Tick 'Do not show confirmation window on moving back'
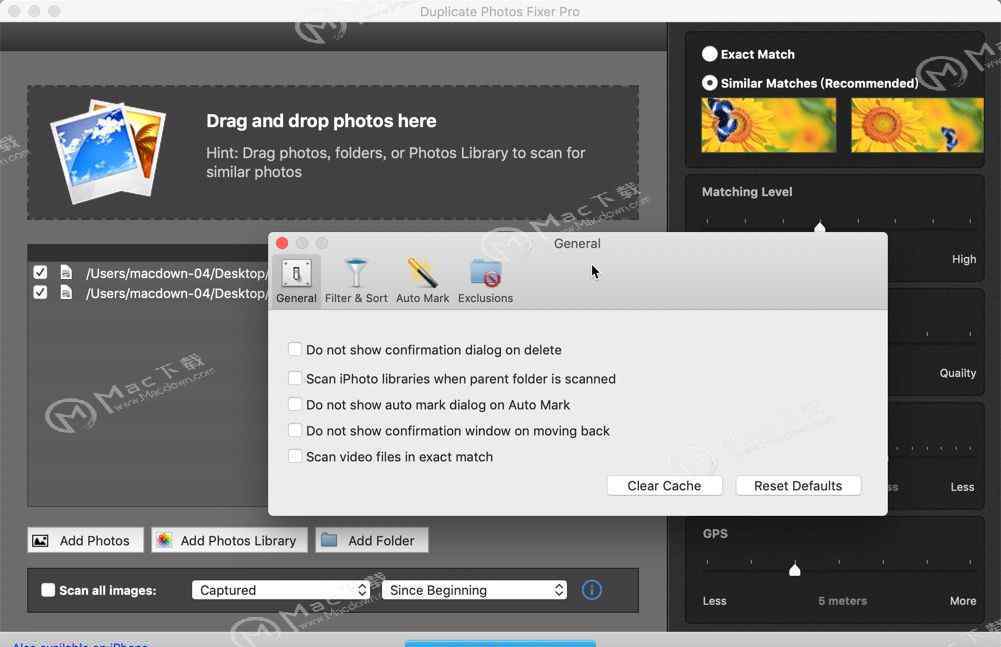The image size is (1001, 647). (294, 430)
